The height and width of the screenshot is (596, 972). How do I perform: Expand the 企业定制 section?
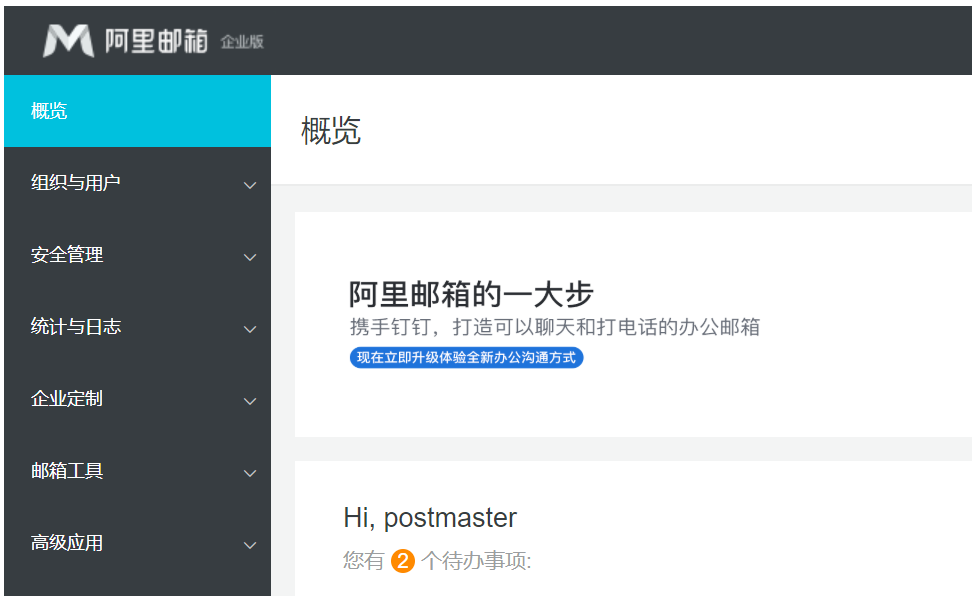pos(249,401)
